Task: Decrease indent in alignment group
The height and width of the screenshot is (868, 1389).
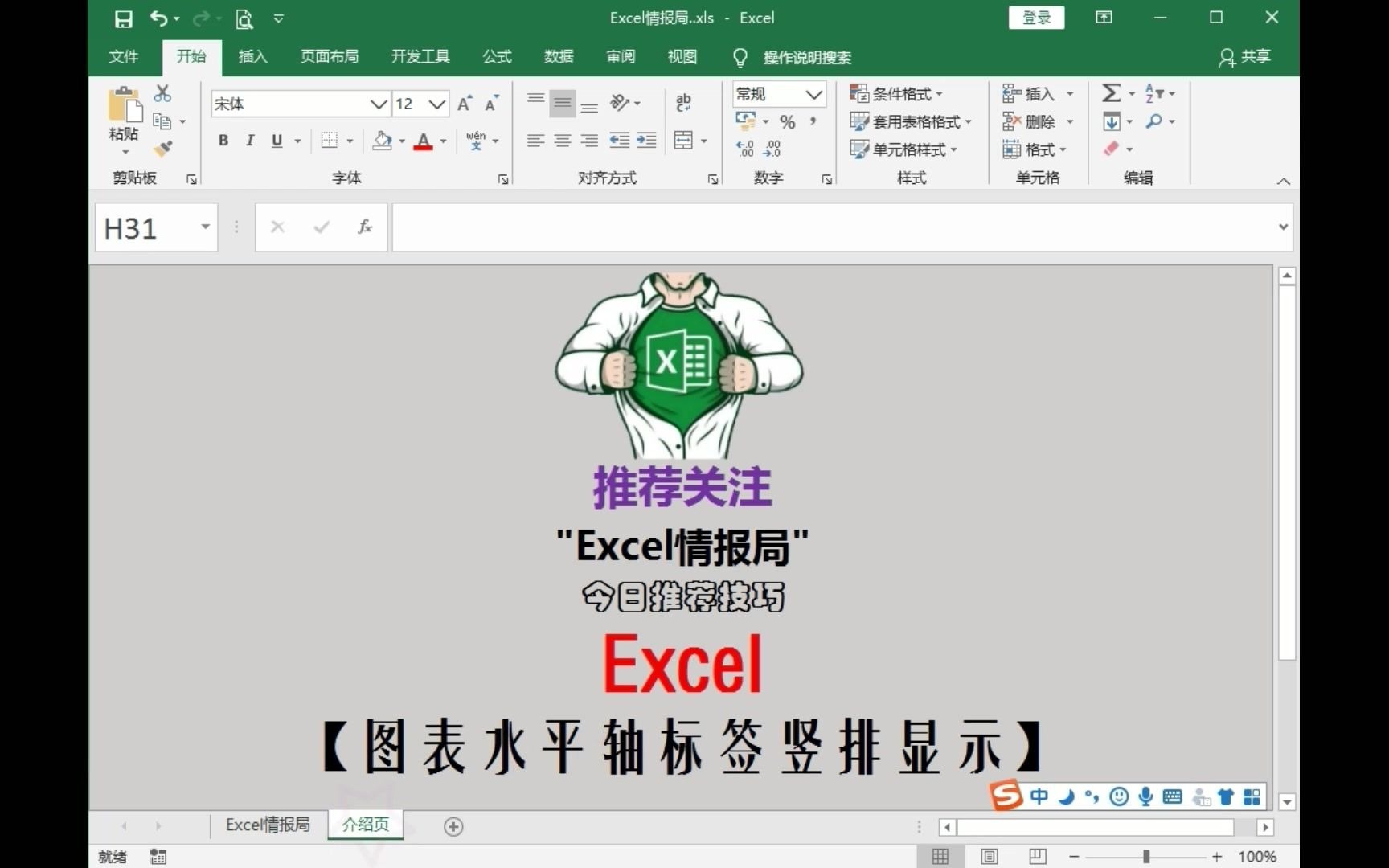Action: 619,141
